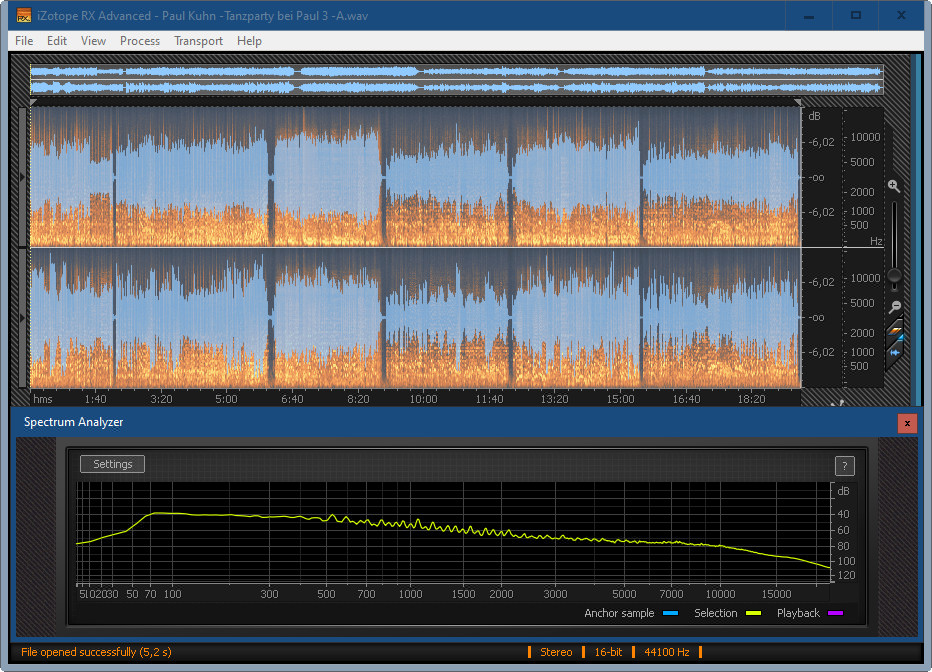Click the Selection yellow color swatch
The width and height of the screenshot is (932, 672).
click(753, 613)
